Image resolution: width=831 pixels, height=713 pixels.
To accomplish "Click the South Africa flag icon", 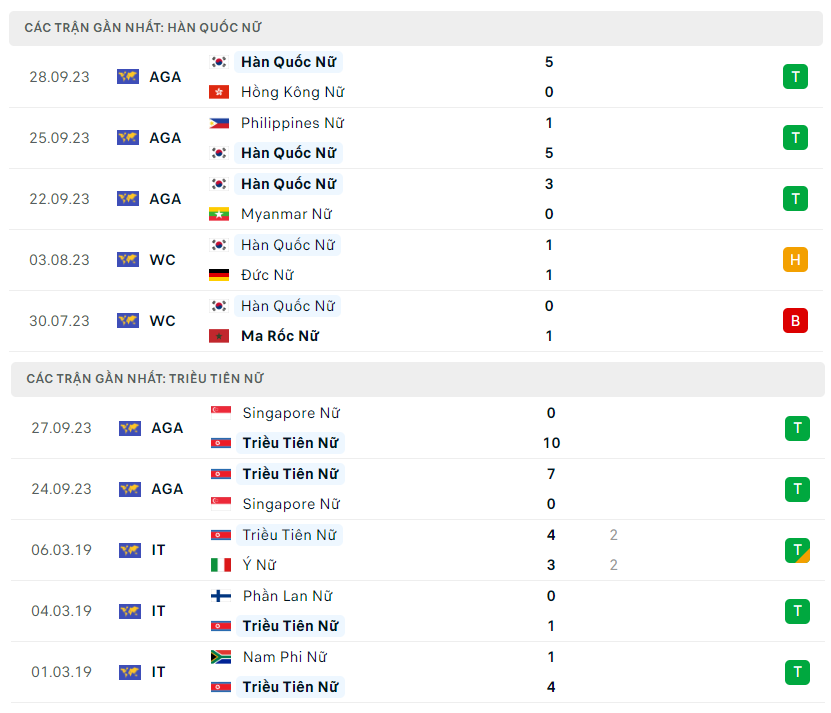I will pyautogui.click(x=221, y=657).
